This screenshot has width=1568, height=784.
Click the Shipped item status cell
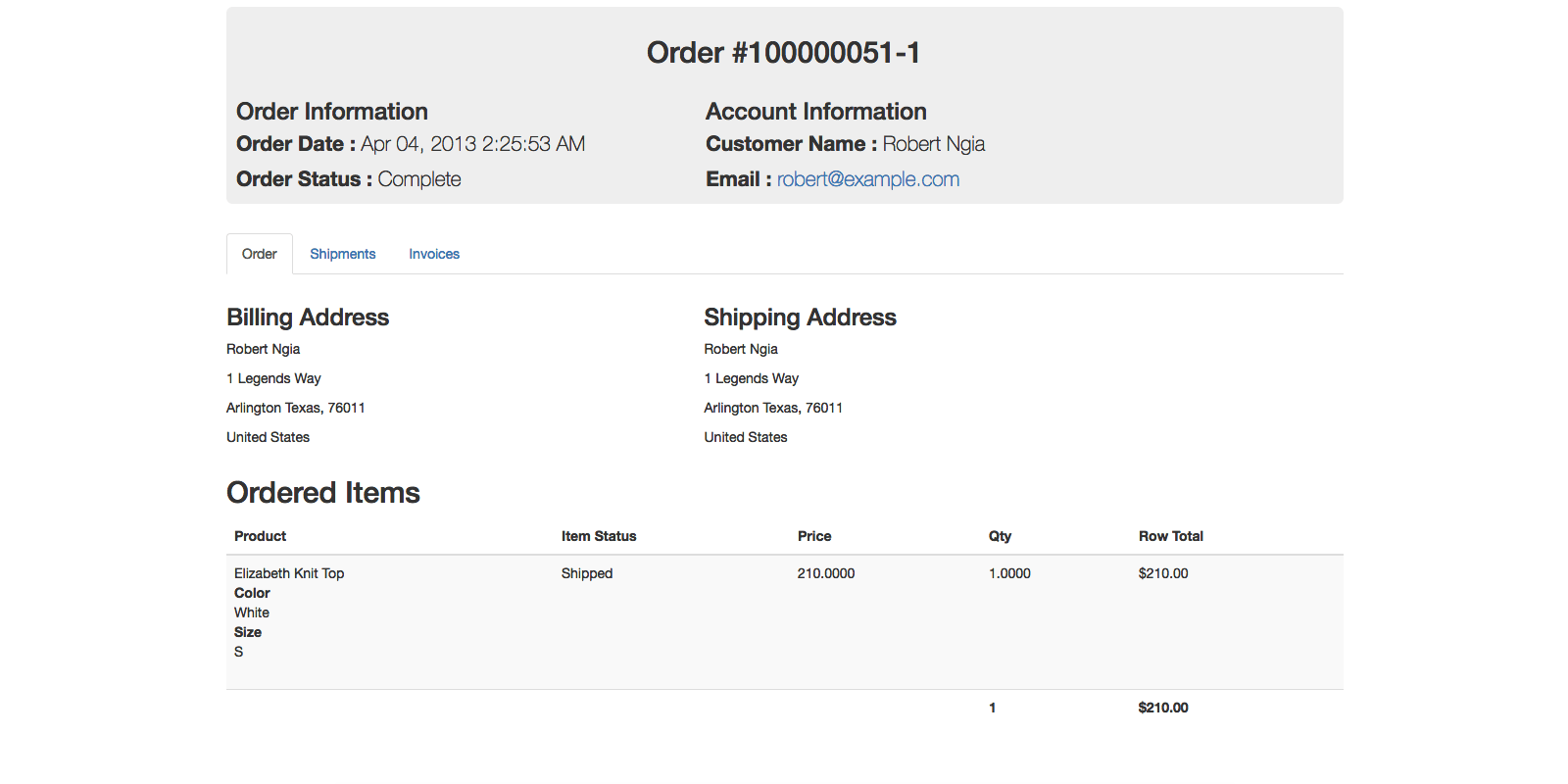587,573
